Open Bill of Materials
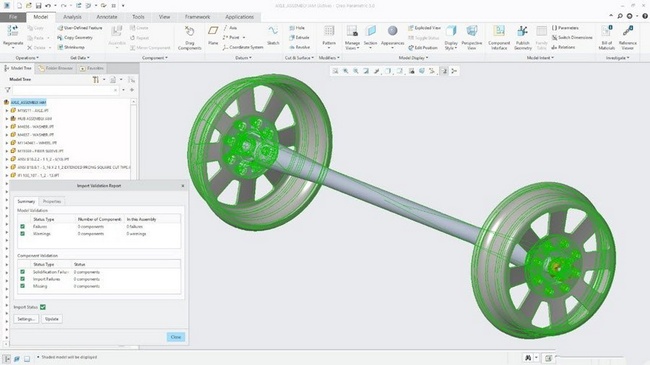650x365 pixels. [x=606, y=37]
